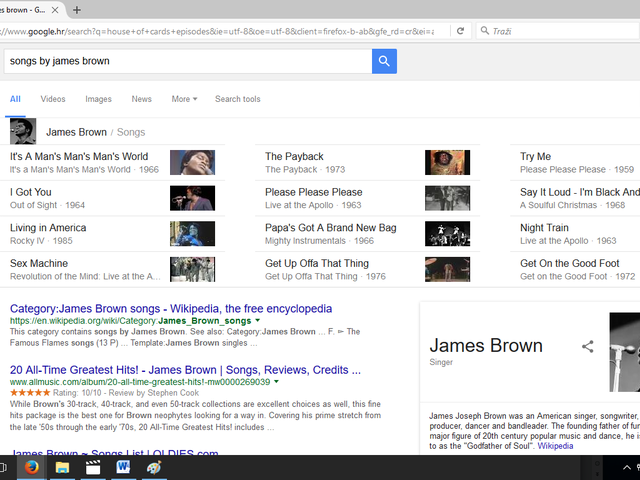Screen dimensions: 640x480
Task: Open Papa's Got A Brand New Bag thumbnail
Action: (x=447, y=233)
